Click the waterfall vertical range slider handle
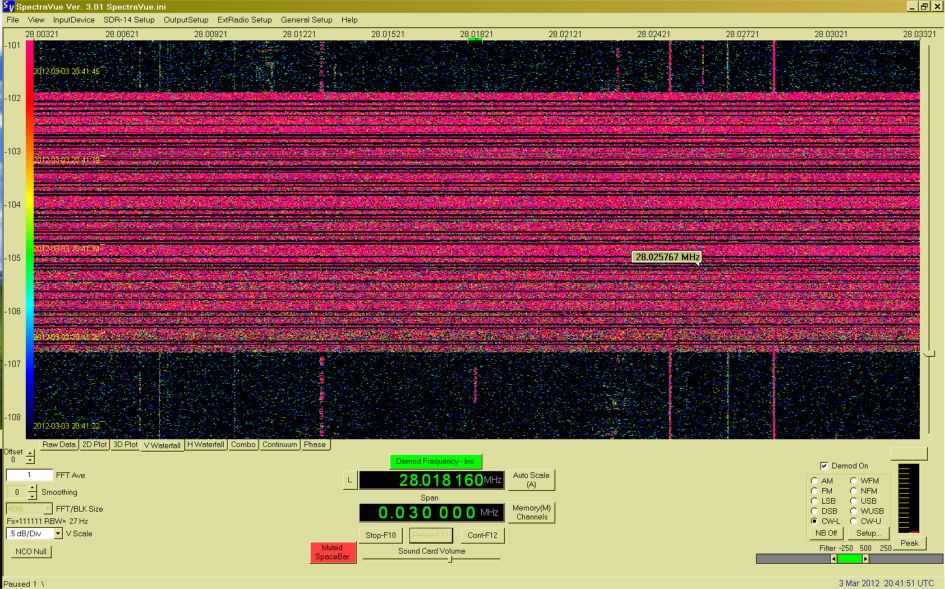945x589 pixels. click(x=929, y=354)
